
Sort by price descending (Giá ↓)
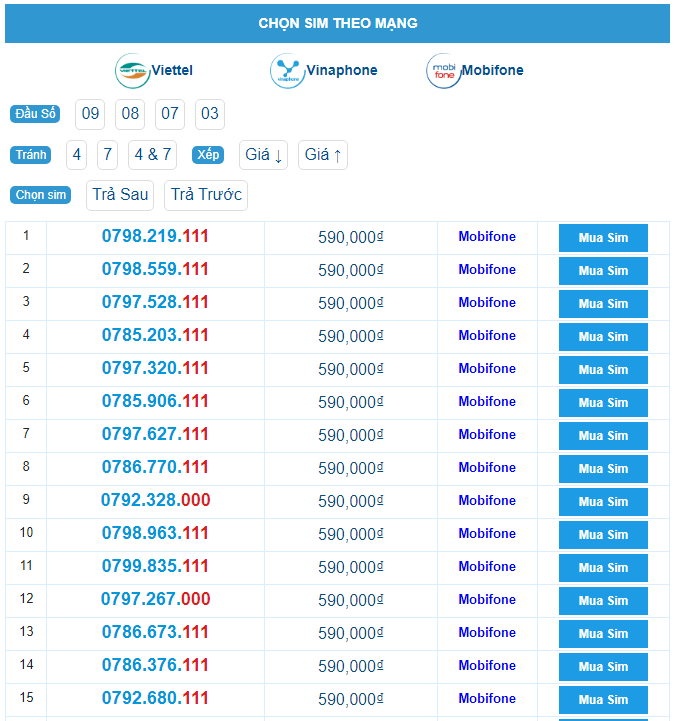click(x=263, y=155)
